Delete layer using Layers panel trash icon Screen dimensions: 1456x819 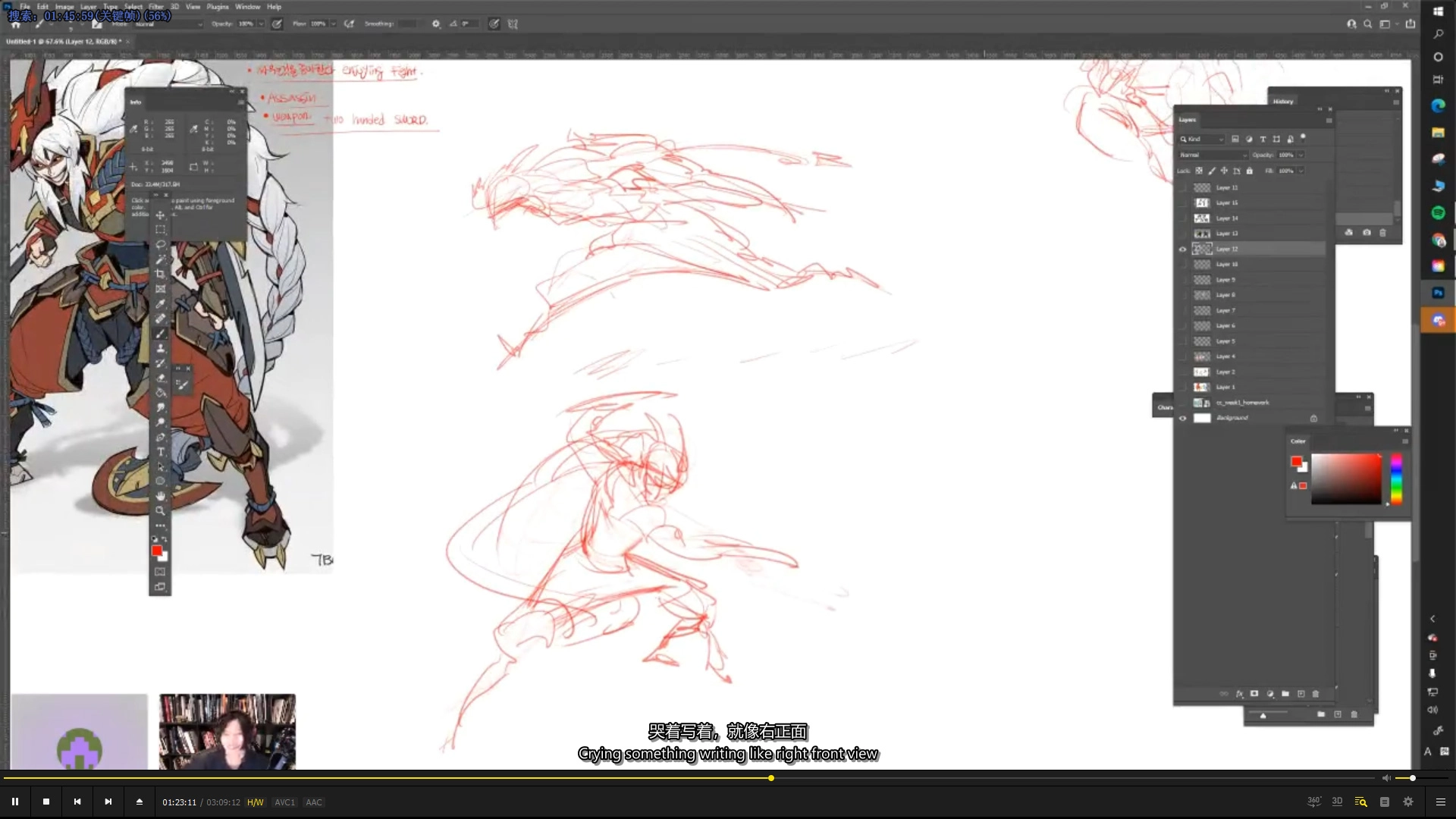[x=1316, y=694]
